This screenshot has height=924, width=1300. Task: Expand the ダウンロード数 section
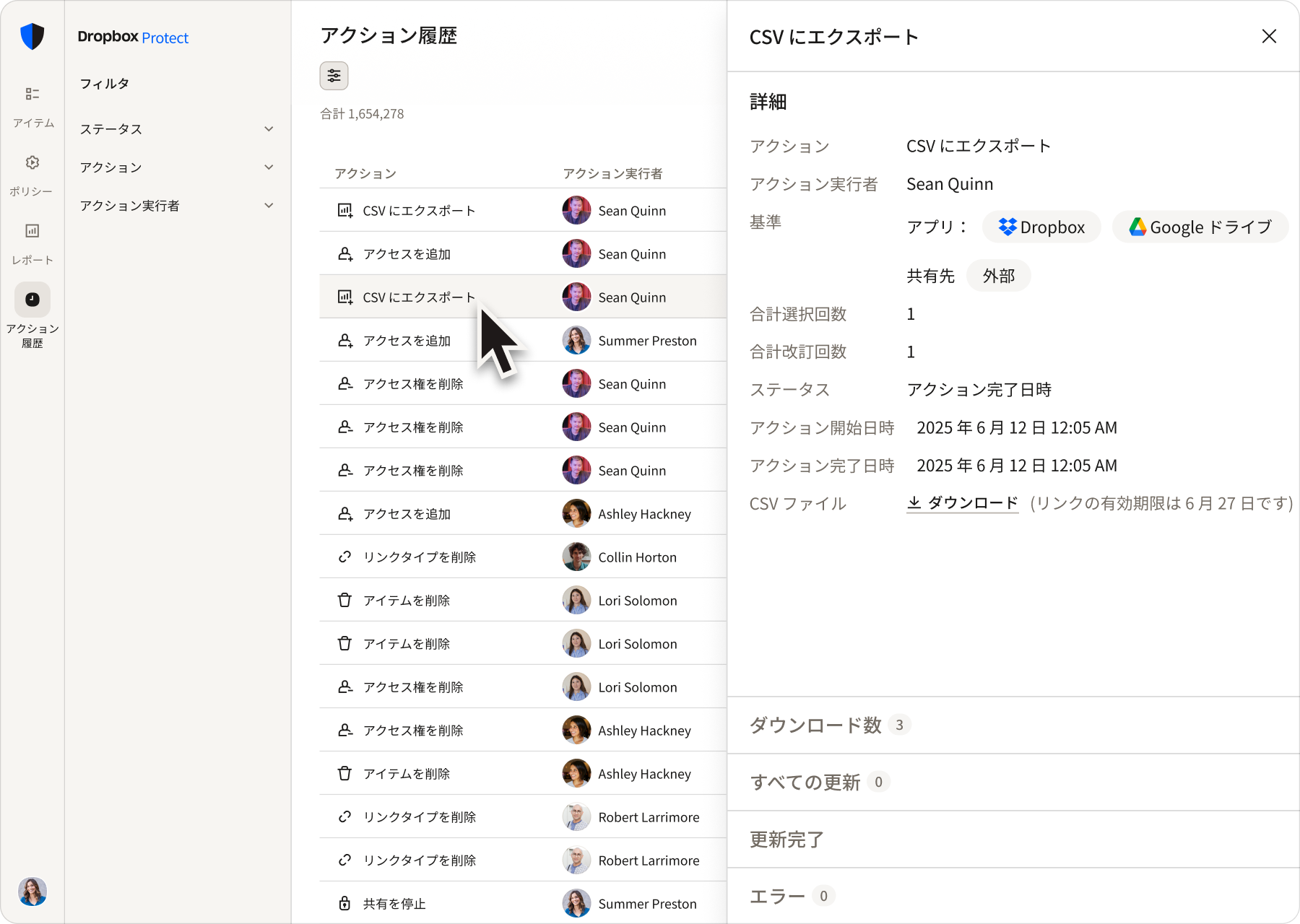point(1013,725)
